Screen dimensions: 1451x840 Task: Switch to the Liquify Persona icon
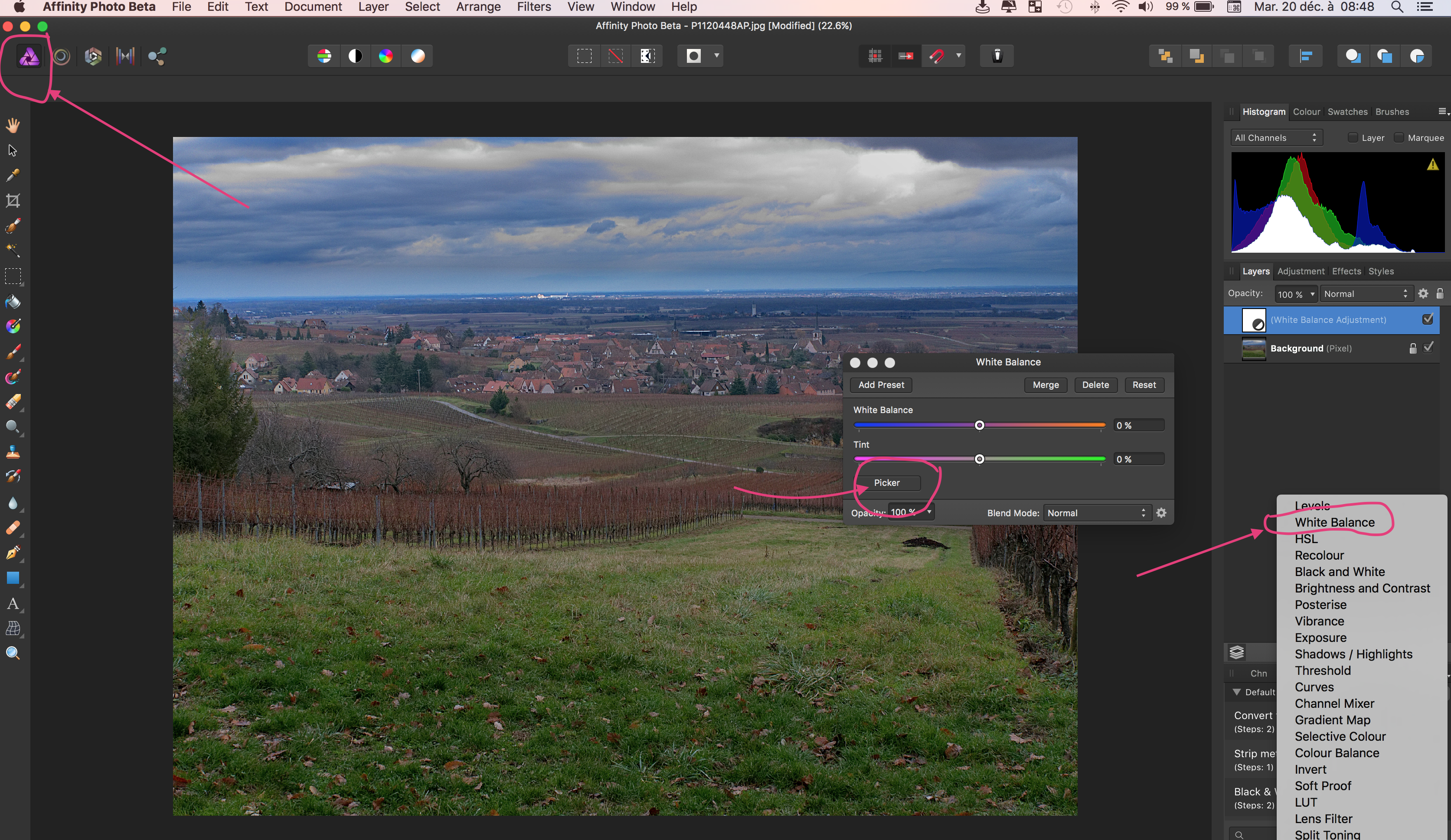click(61, 56)
